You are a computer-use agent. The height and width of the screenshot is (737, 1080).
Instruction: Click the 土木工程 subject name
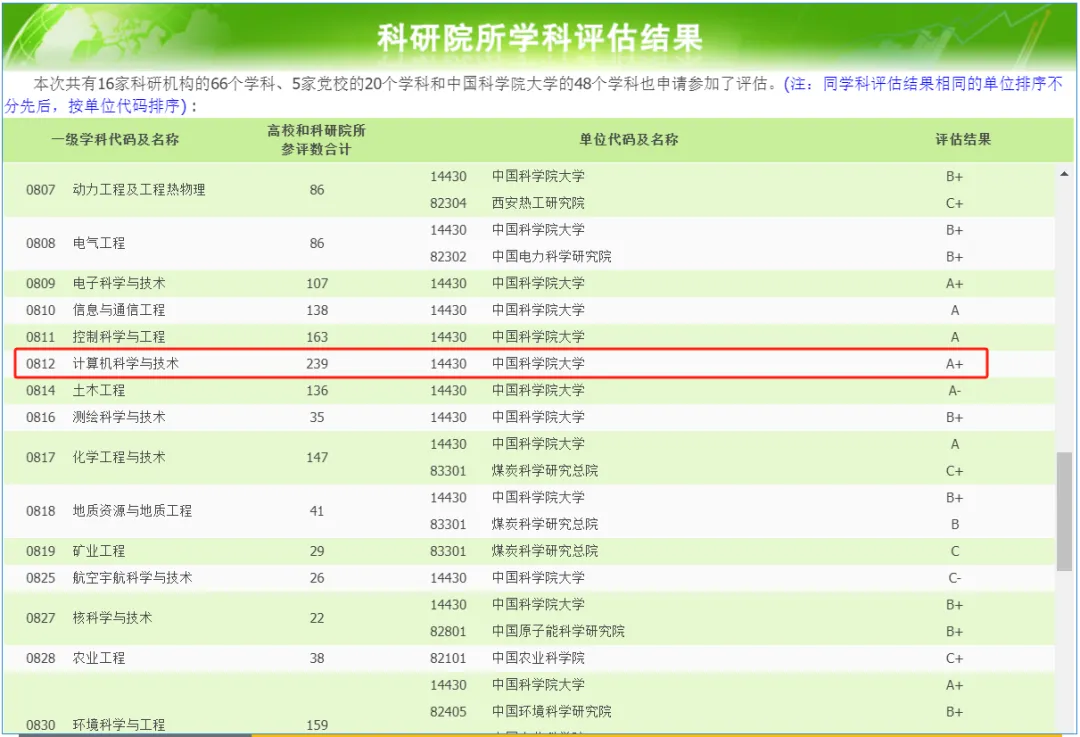[98, 391]
